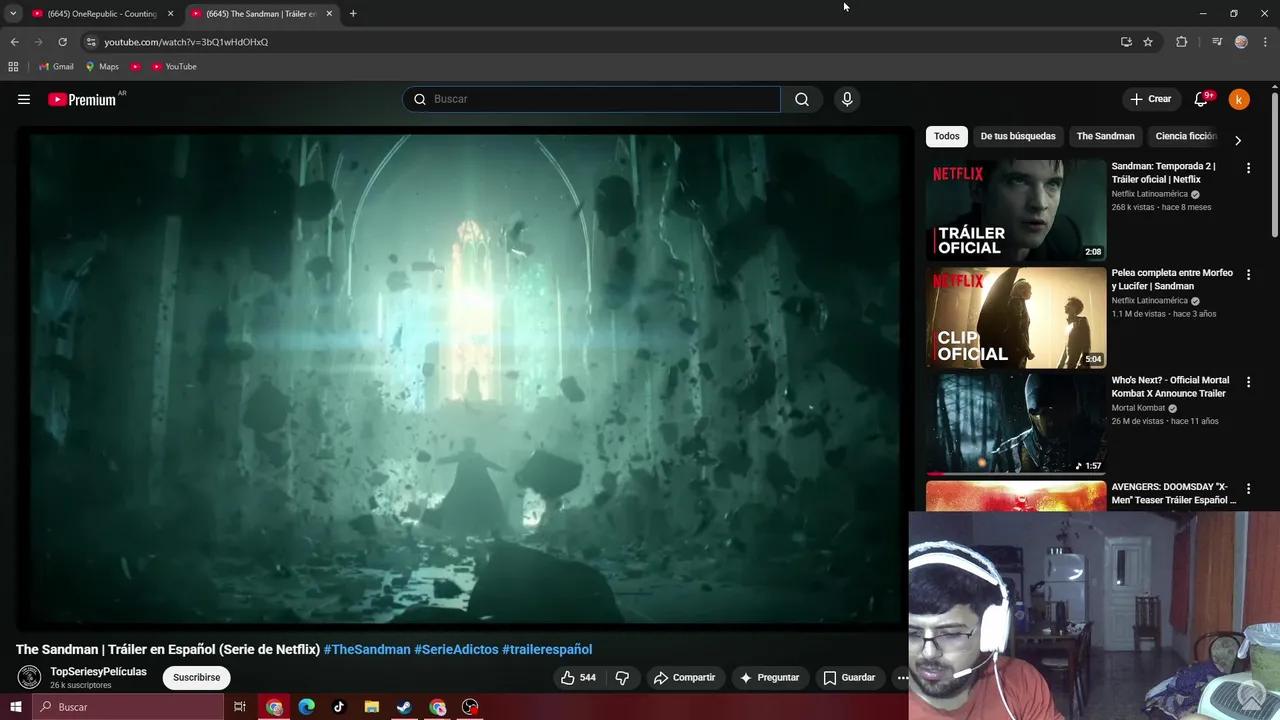View site information icon in address bar

tap(91, 42)
